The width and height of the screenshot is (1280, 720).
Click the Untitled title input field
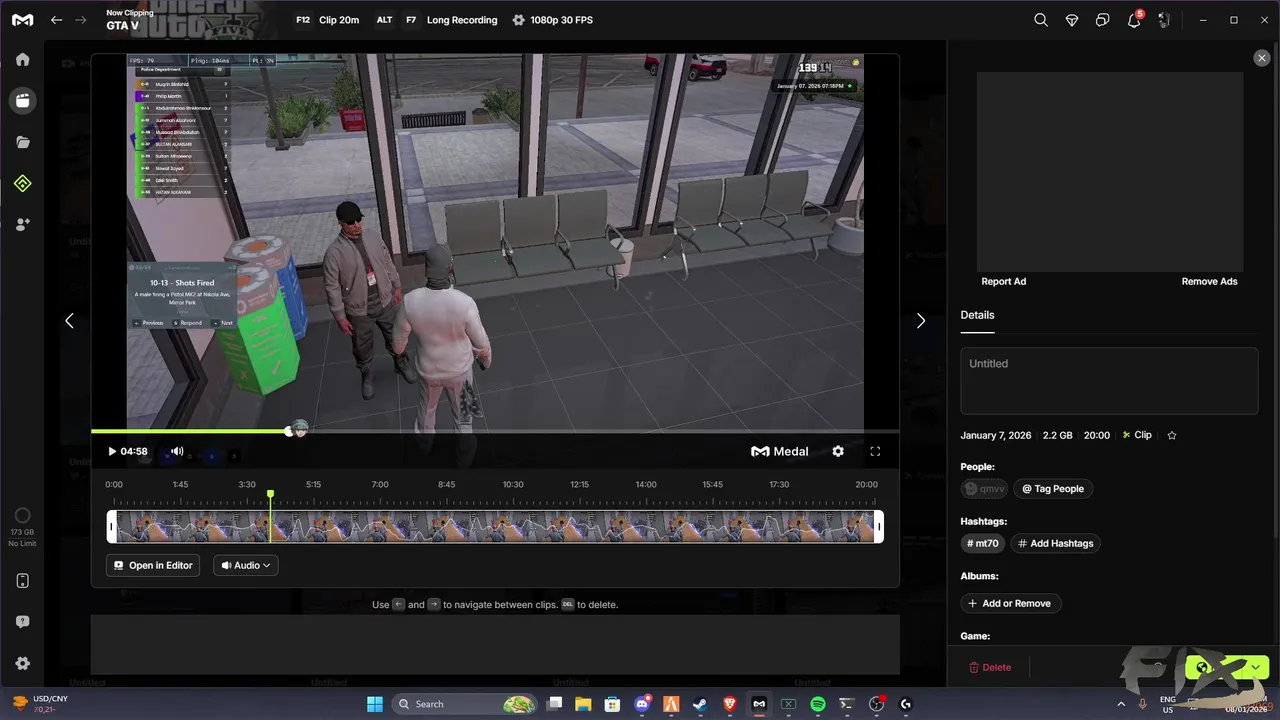1109,381
